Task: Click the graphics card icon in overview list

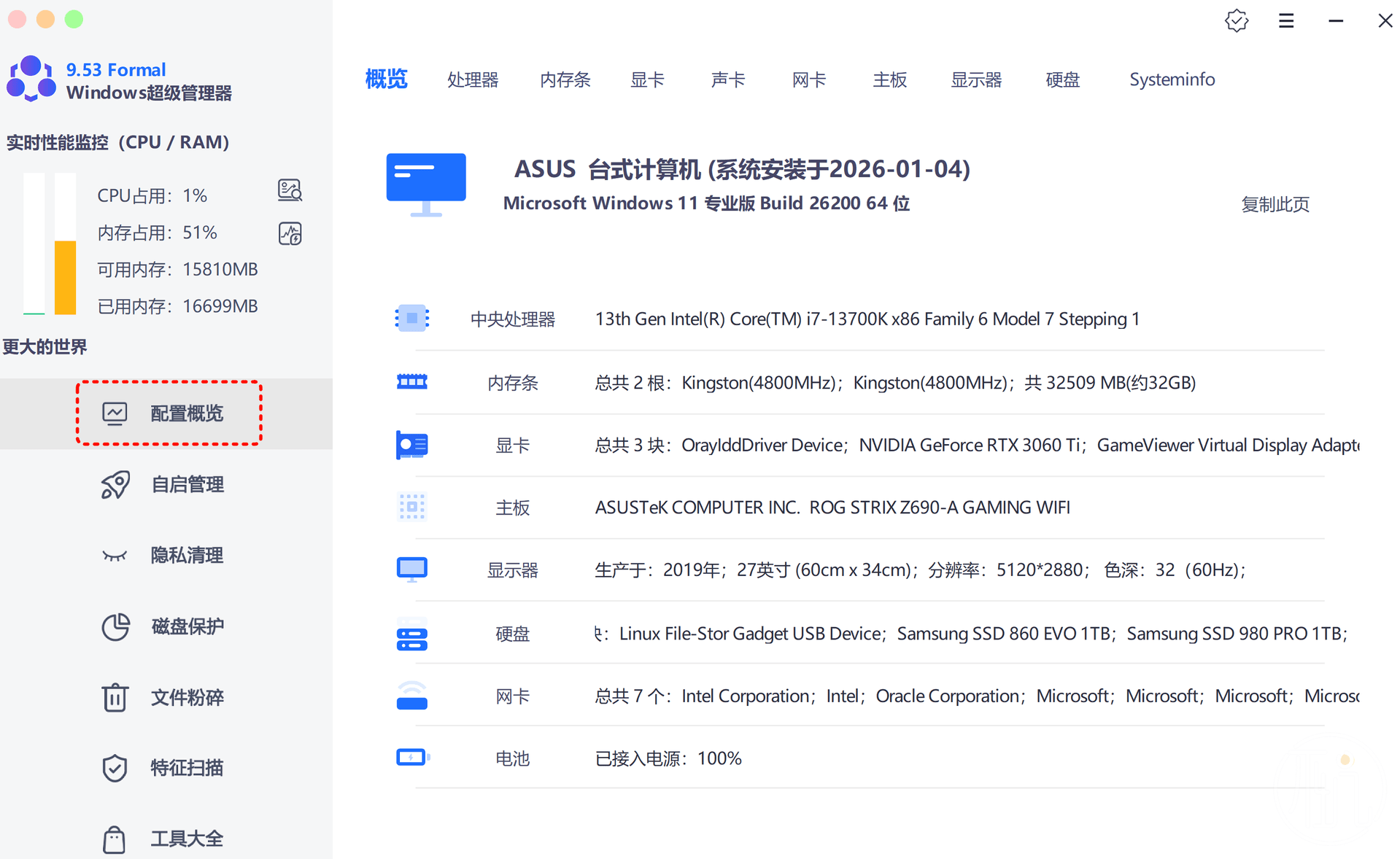Action: (x=411, y=445)
